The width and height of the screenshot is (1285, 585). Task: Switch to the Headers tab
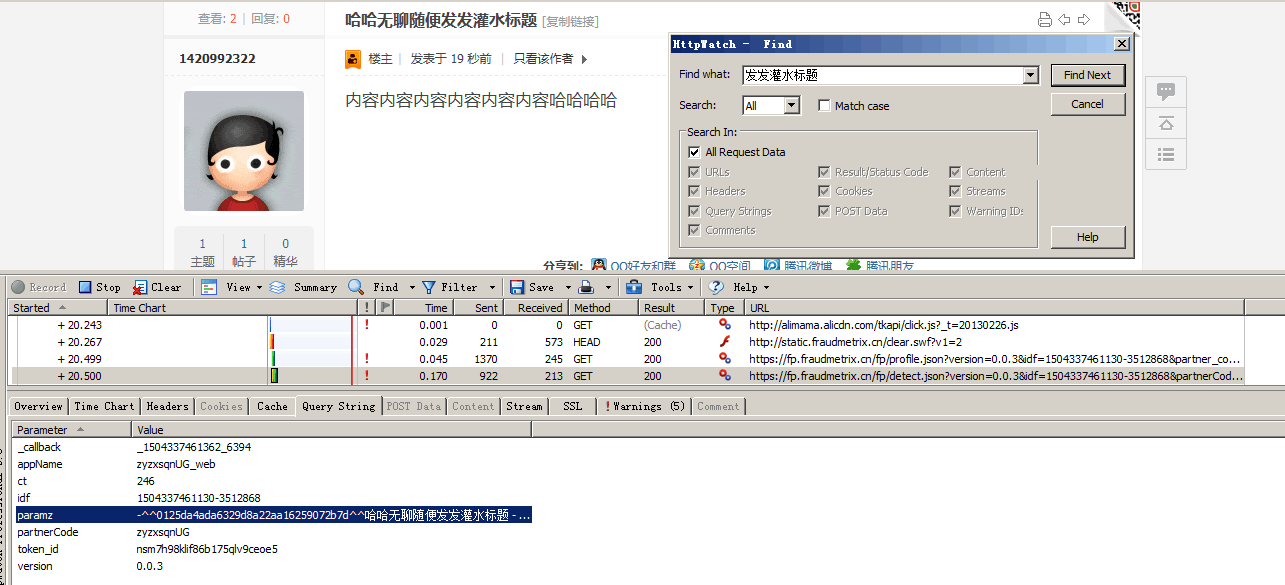click(167, 406)
